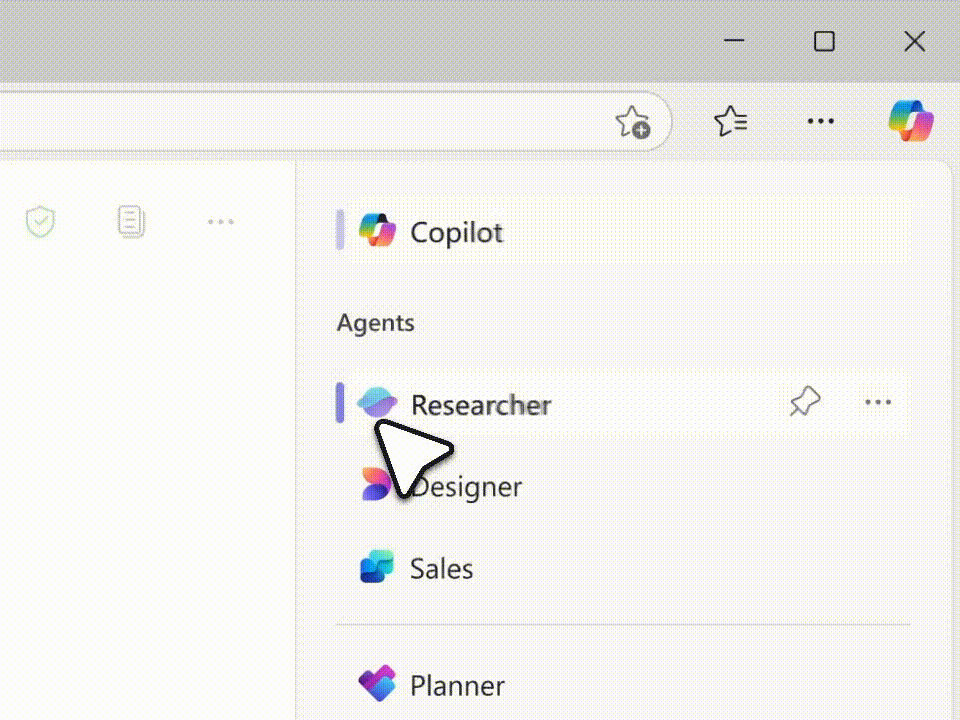Open the side panel ellipsis options

coord(221,222)
